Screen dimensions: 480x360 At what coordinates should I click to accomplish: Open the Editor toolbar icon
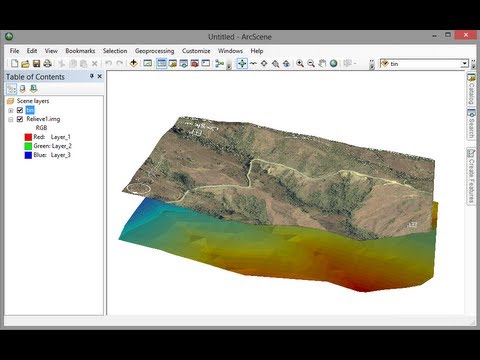[147, 63]
